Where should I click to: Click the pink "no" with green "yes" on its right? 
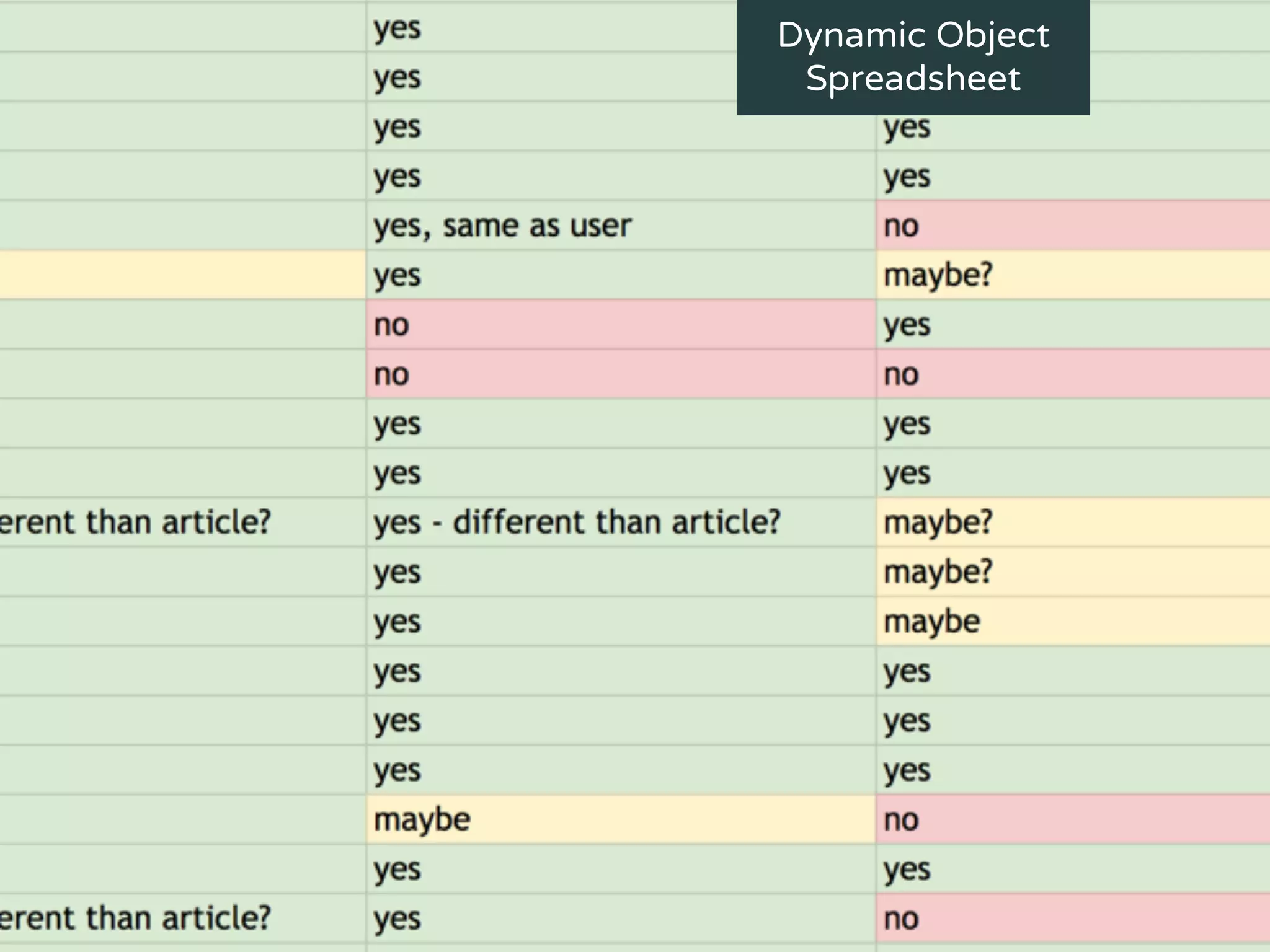click(x=621, y=324)
